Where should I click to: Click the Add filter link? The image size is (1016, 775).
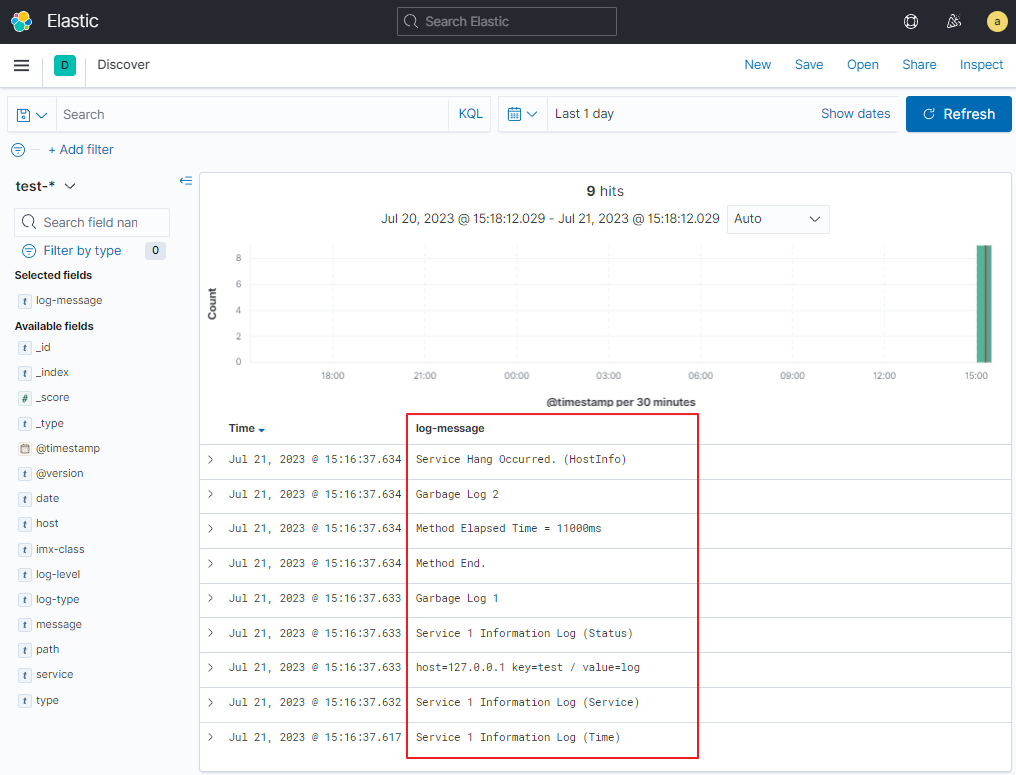click(81, 150)
